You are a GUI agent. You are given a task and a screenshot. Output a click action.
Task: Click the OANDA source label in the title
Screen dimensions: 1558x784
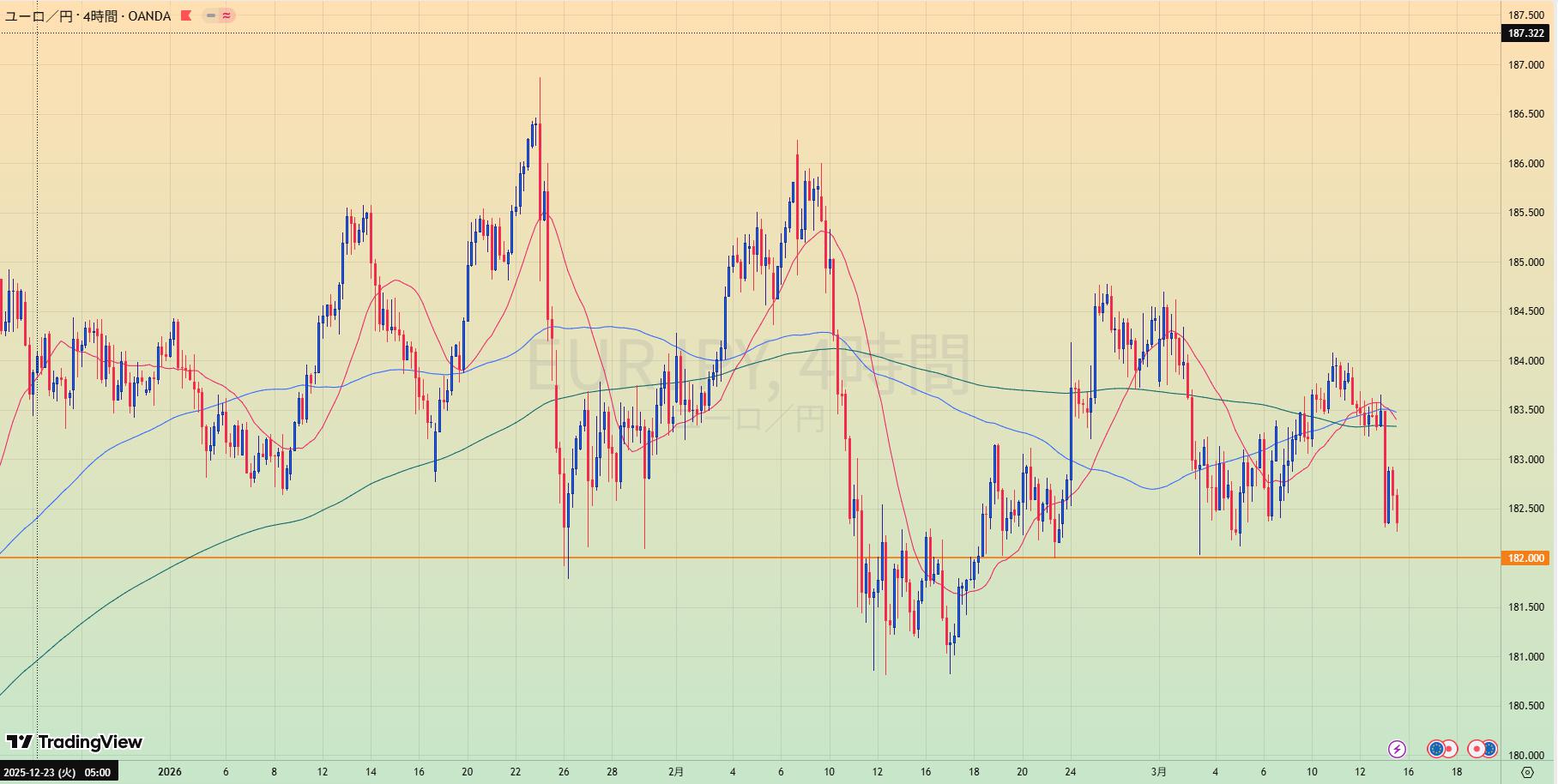pyautogui.click(x=149, y=16)
